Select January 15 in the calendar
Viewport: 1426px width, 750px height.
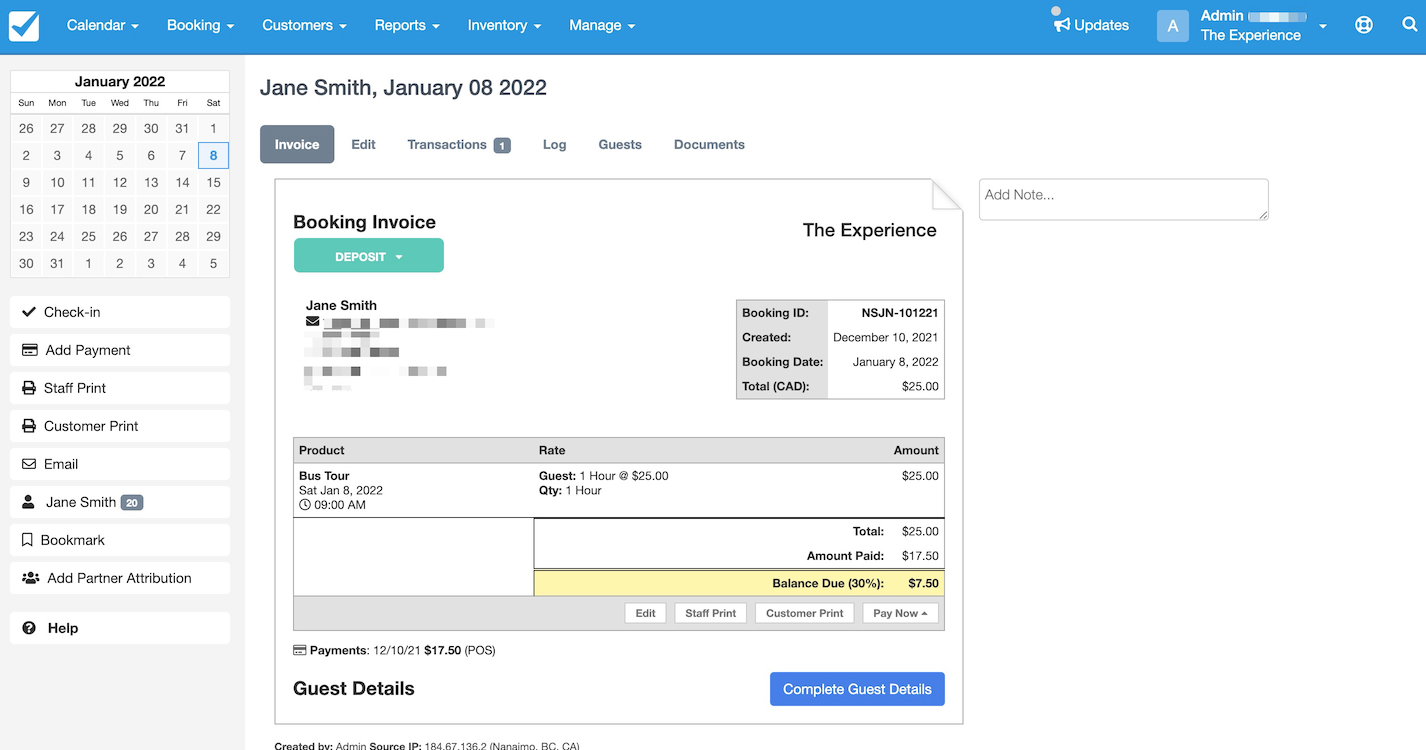pyautogui.click(x=213, y=182)
